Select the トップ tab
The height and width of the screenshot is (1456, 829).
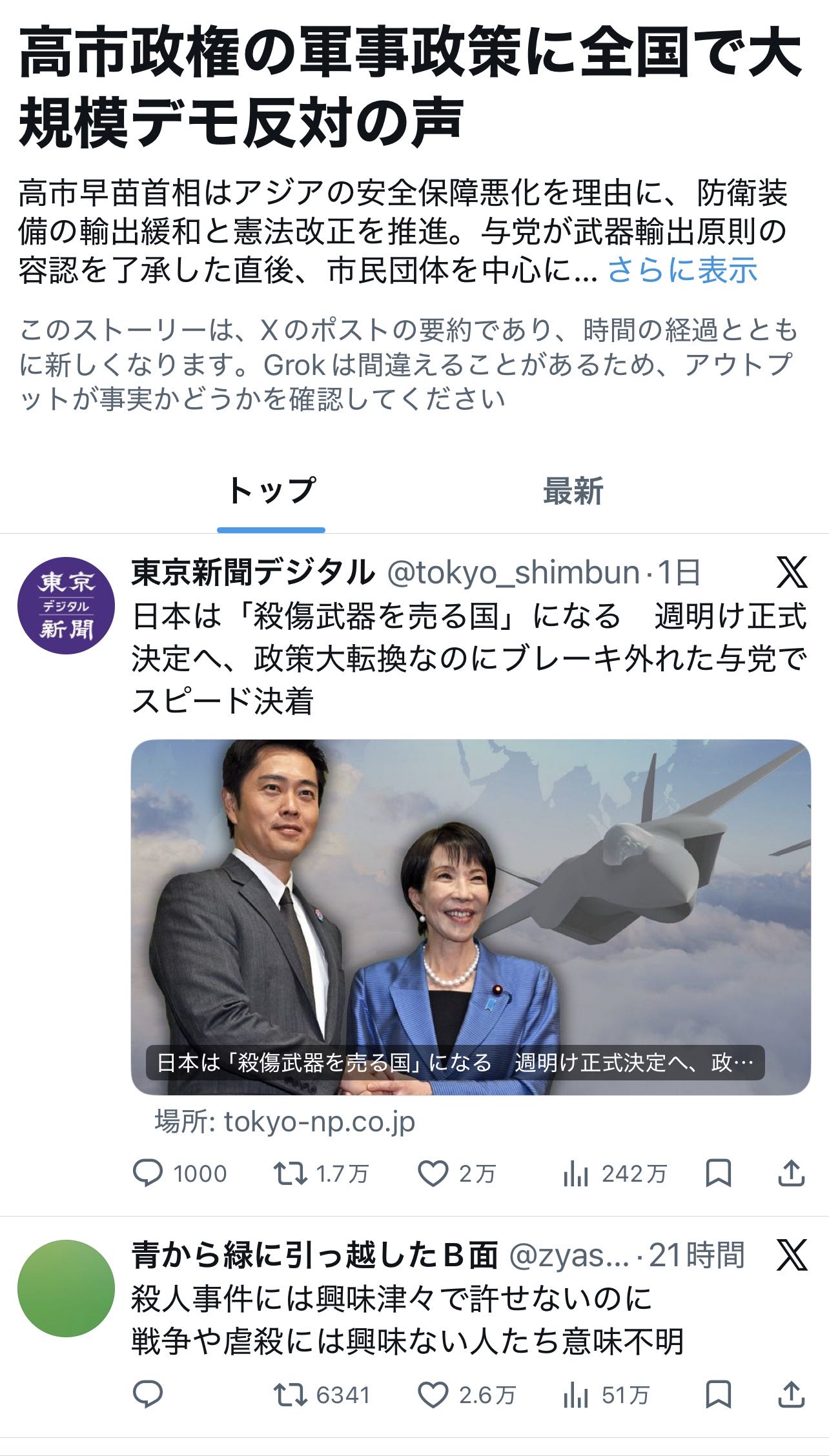(271, 491)
